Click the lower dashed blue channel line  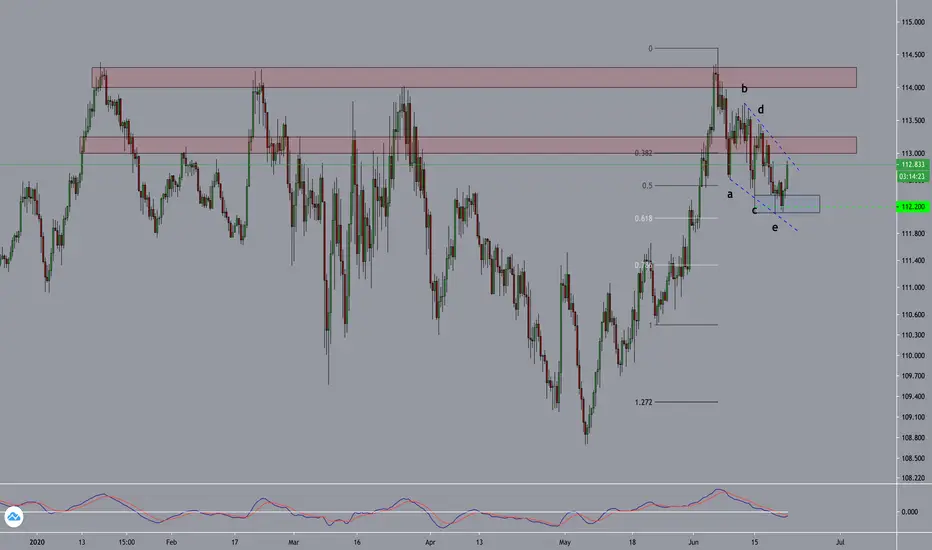(x=763, y=204)
